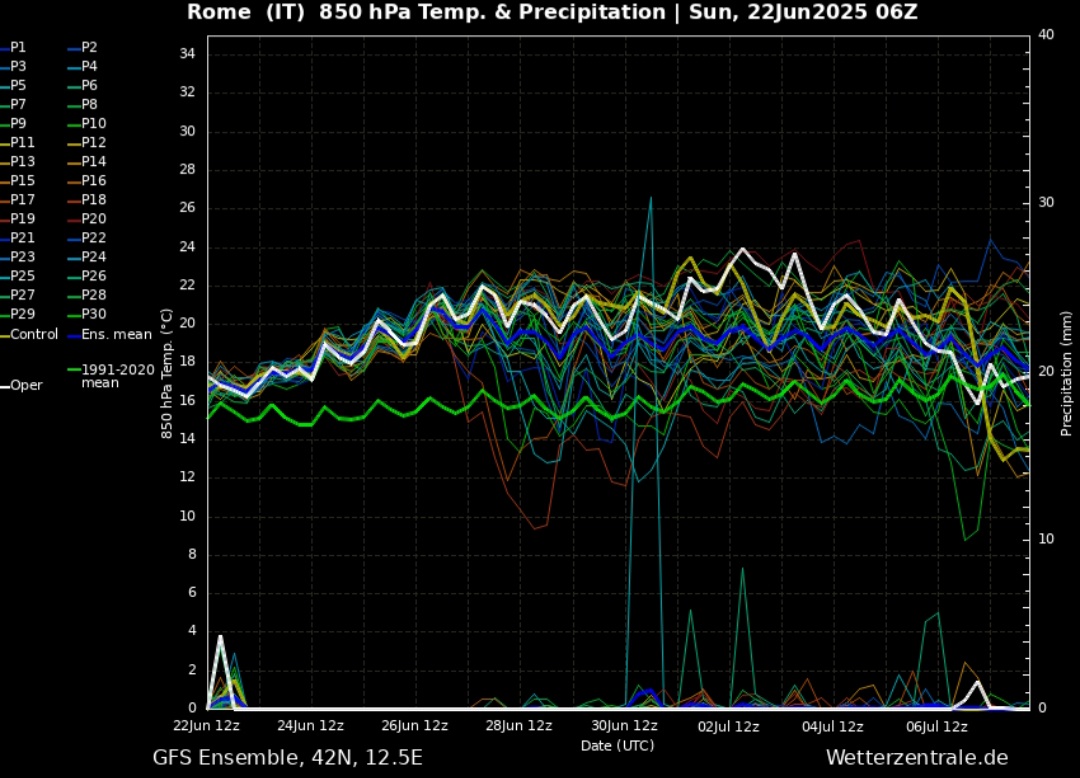This screenshot has width=1080, height=778.
Task: Click the 06Jul 12z date tick label
Action: click(935, 726)
